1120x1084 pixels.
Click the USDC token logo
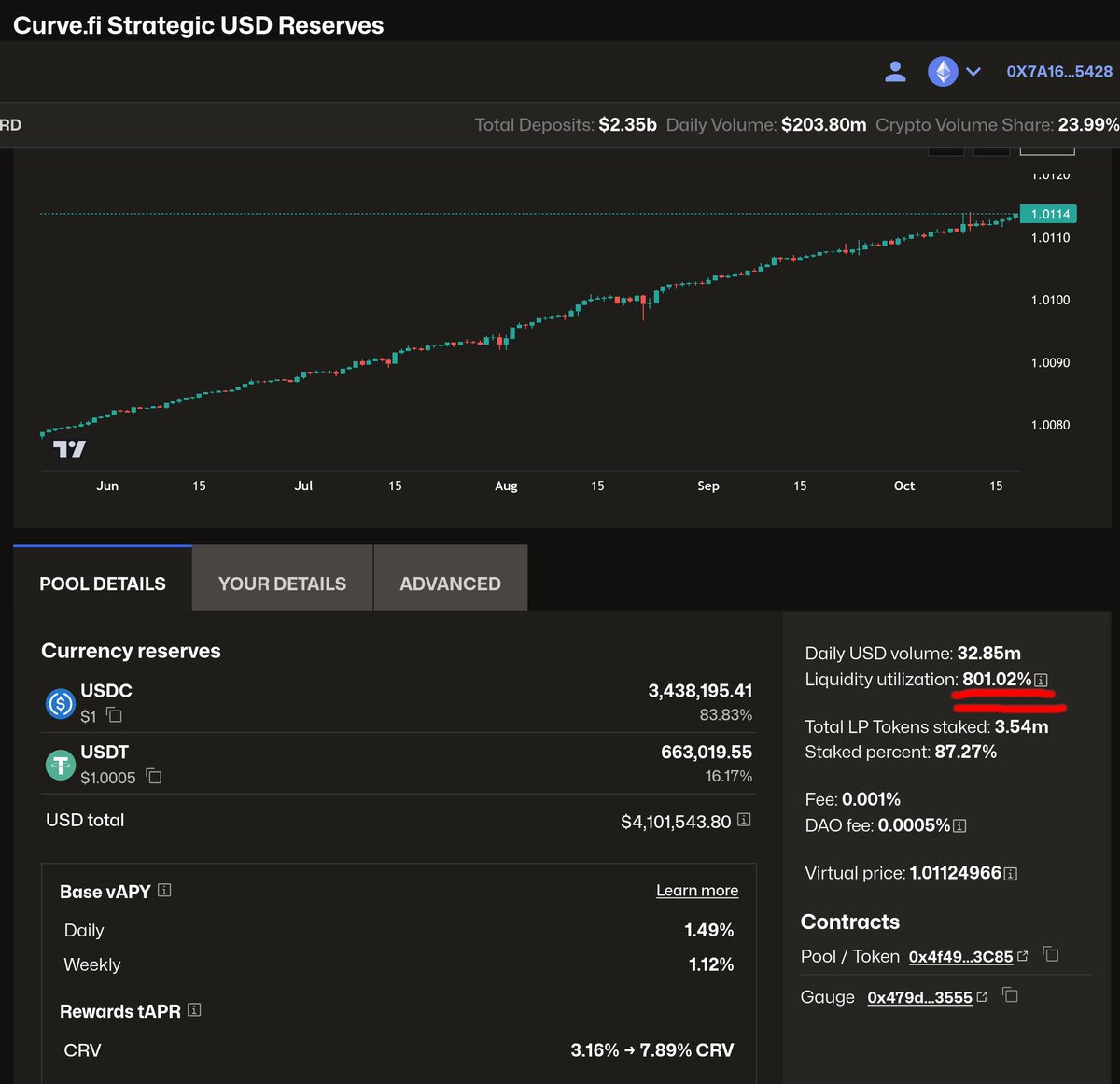[x=61, y=703]
